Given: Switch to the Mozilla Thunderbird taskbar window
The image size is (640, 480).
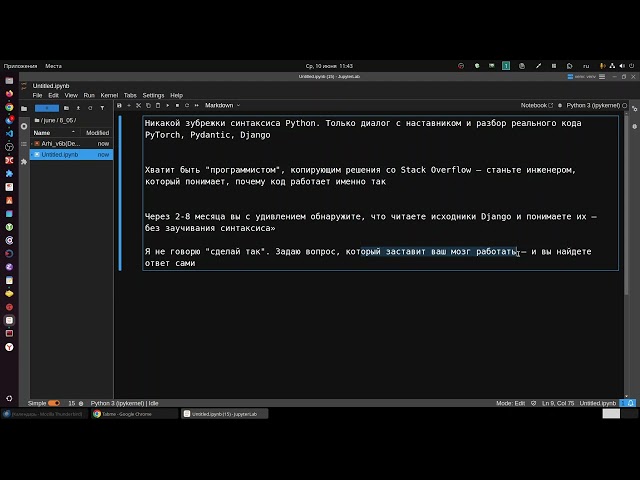Looking at the screenshot, I should coord(44,414).
